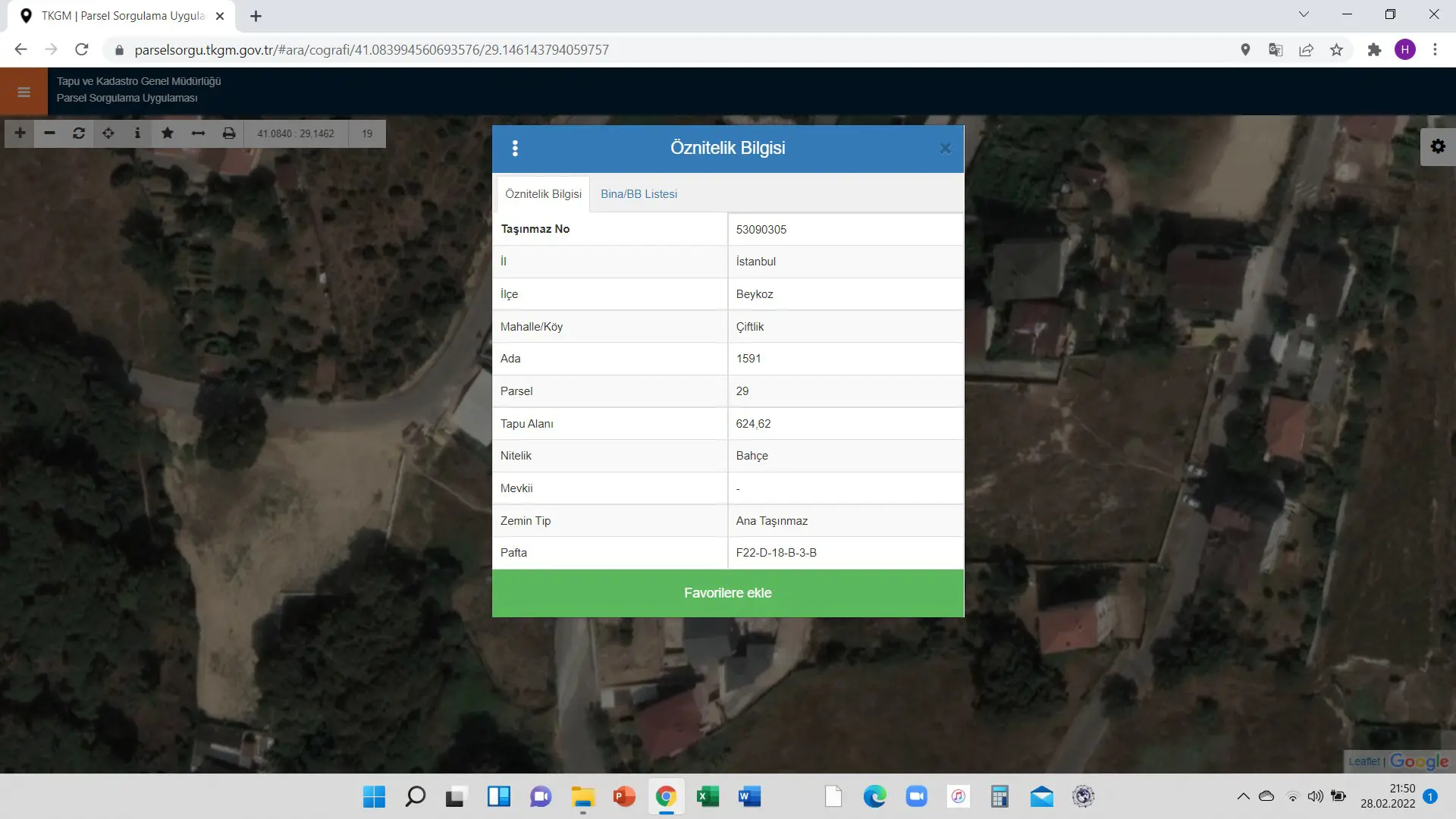Viewport: 1456px width, 819px height.
Task: Open the Öznitelik Bilgisi three-dot menu
Action: [515, 149]
